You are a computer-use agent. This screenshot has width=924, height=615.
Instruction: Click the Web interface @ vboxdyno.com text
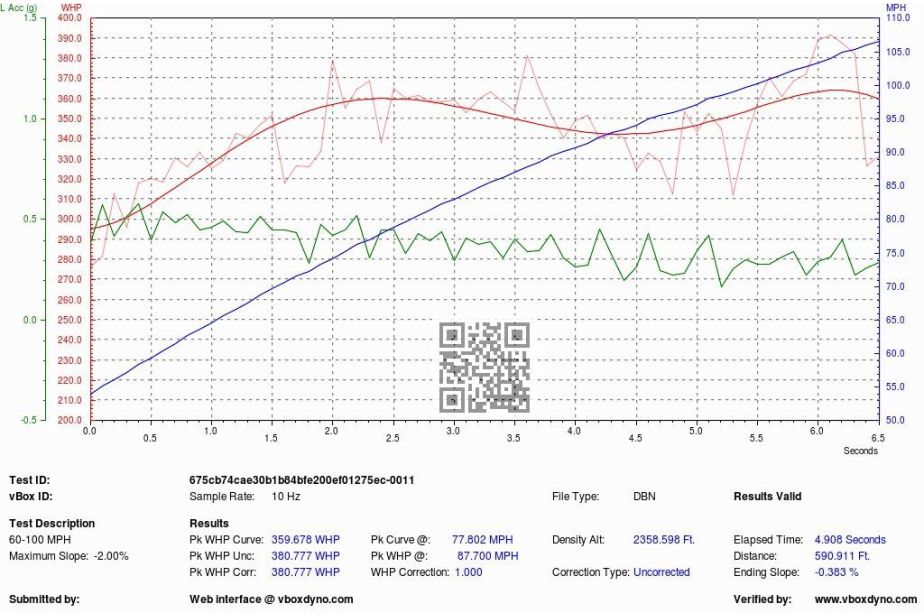tap(271, 600)
